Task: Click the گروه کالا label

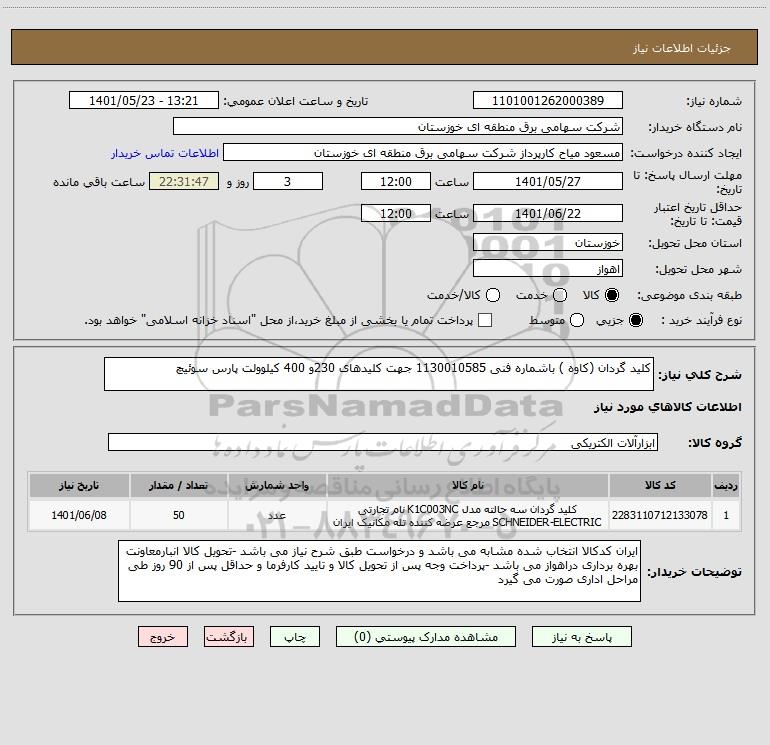Action: click(715, 443)
